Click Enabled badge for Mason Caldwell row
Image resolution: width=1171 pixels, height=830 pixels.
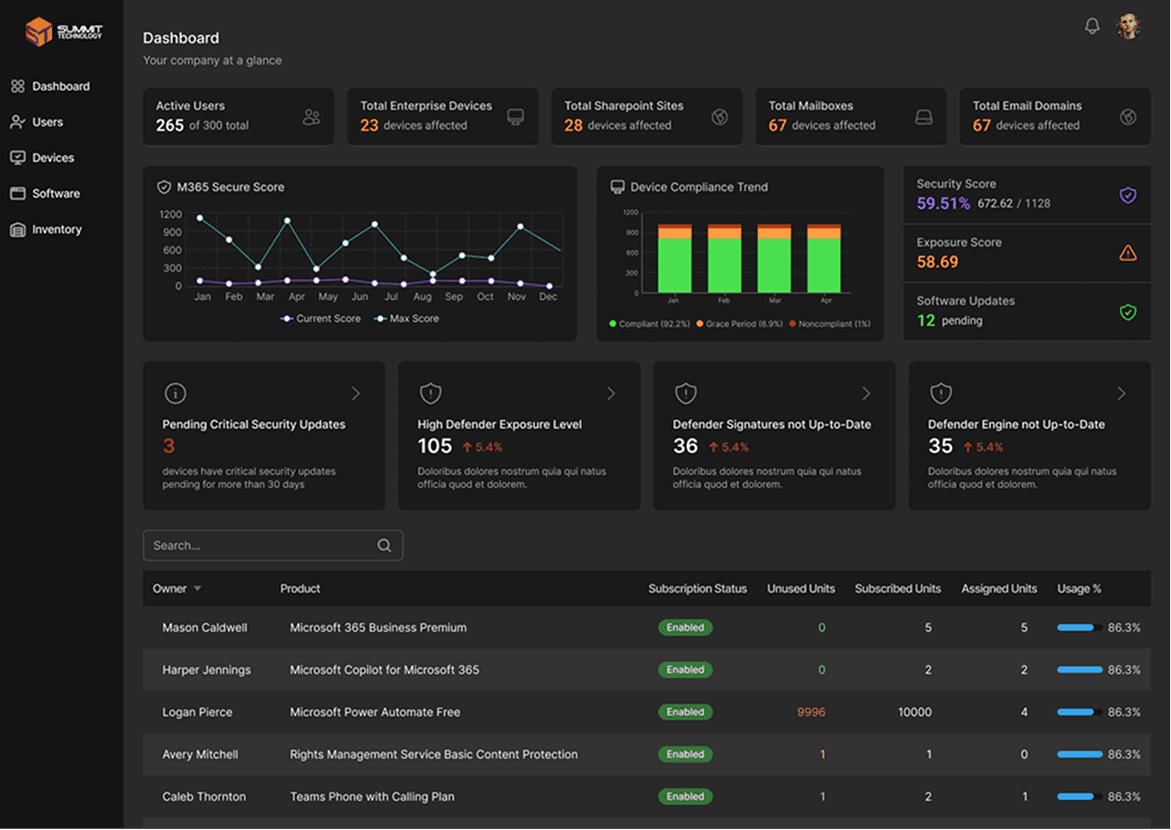pyautogui.click(x=685, y=628)
